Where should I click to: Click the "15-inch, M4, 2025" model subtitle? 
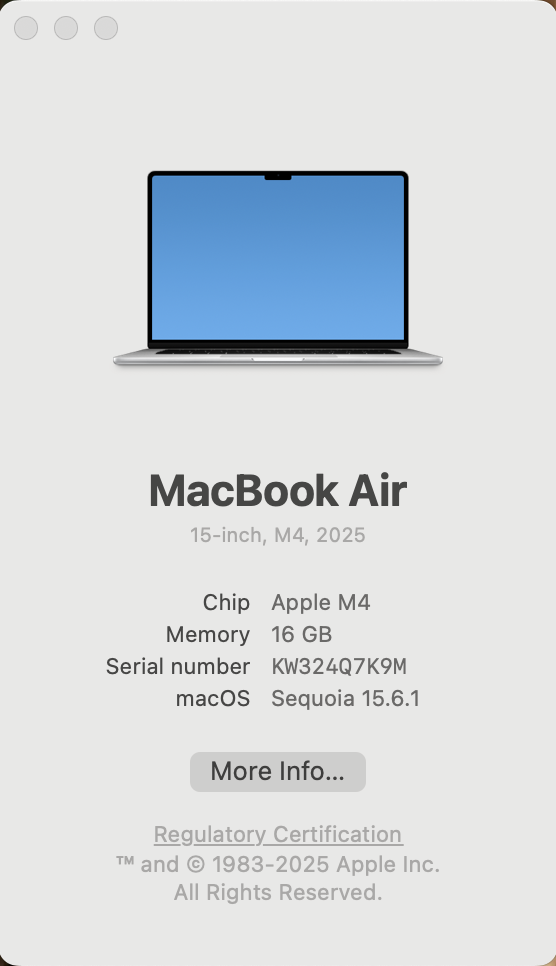click(x=277, y=535)
